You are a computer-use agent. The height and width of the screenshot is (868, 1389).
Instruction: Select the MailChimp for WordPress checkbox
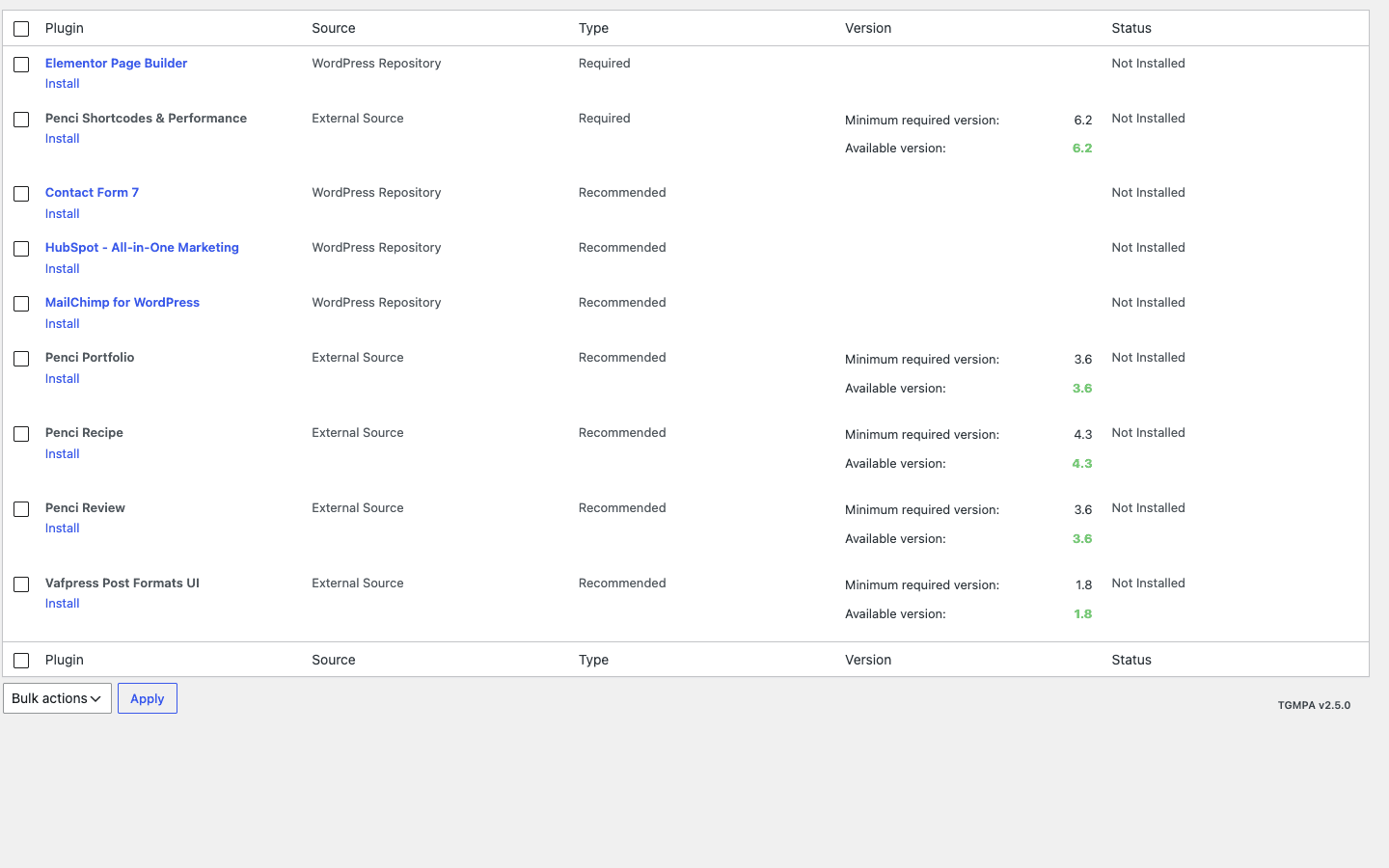tap(21, 304)
